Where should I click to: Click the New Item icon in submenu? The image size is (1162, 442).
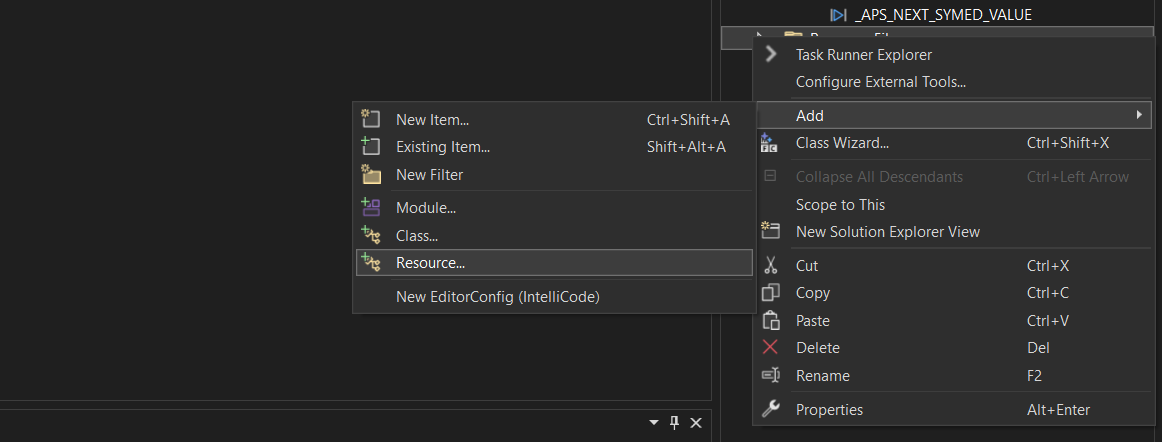[371, 120]
